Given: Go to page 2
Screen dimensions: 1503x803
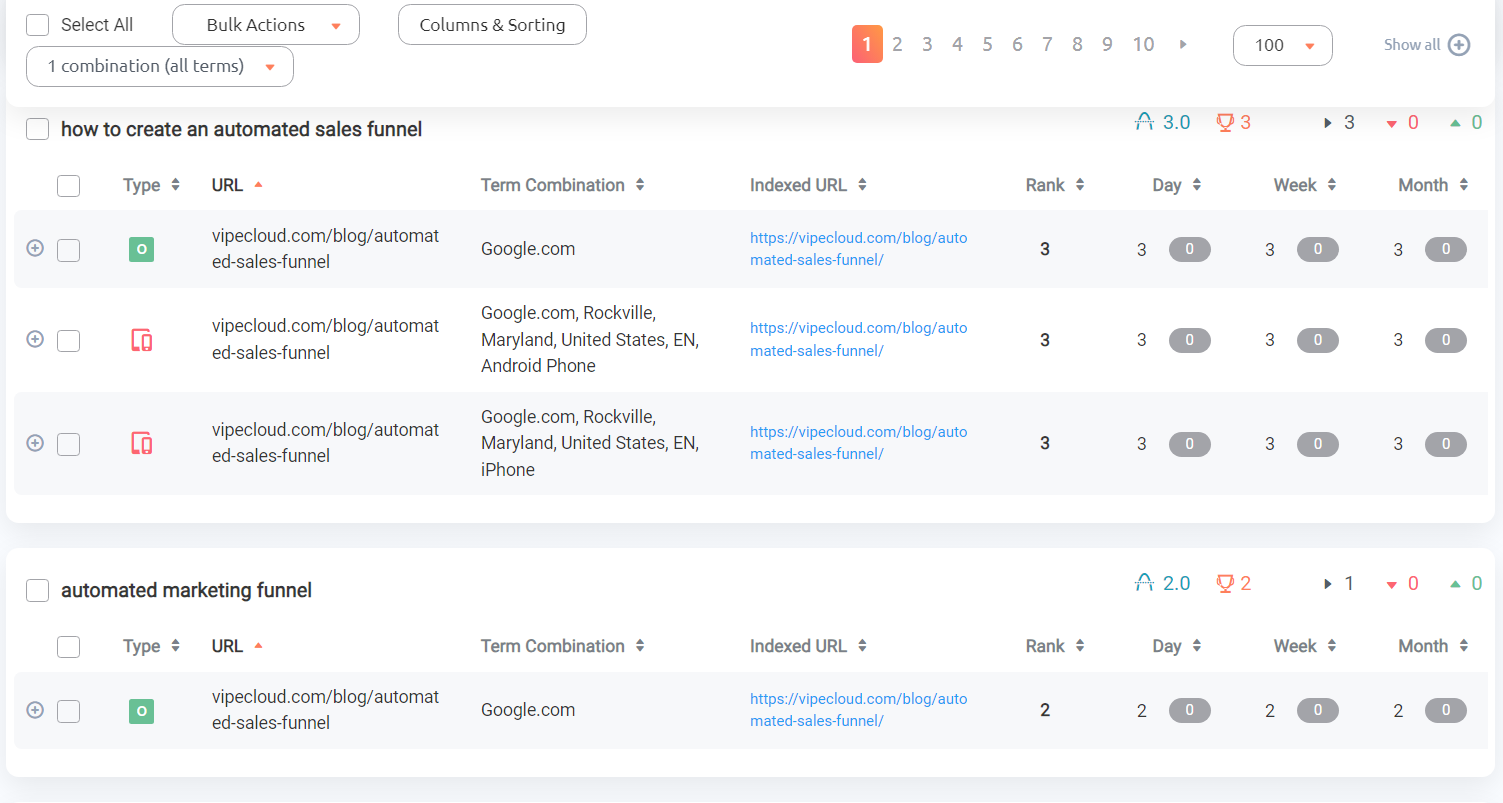Looking at the screenshot, I should [x=897, y=44].
